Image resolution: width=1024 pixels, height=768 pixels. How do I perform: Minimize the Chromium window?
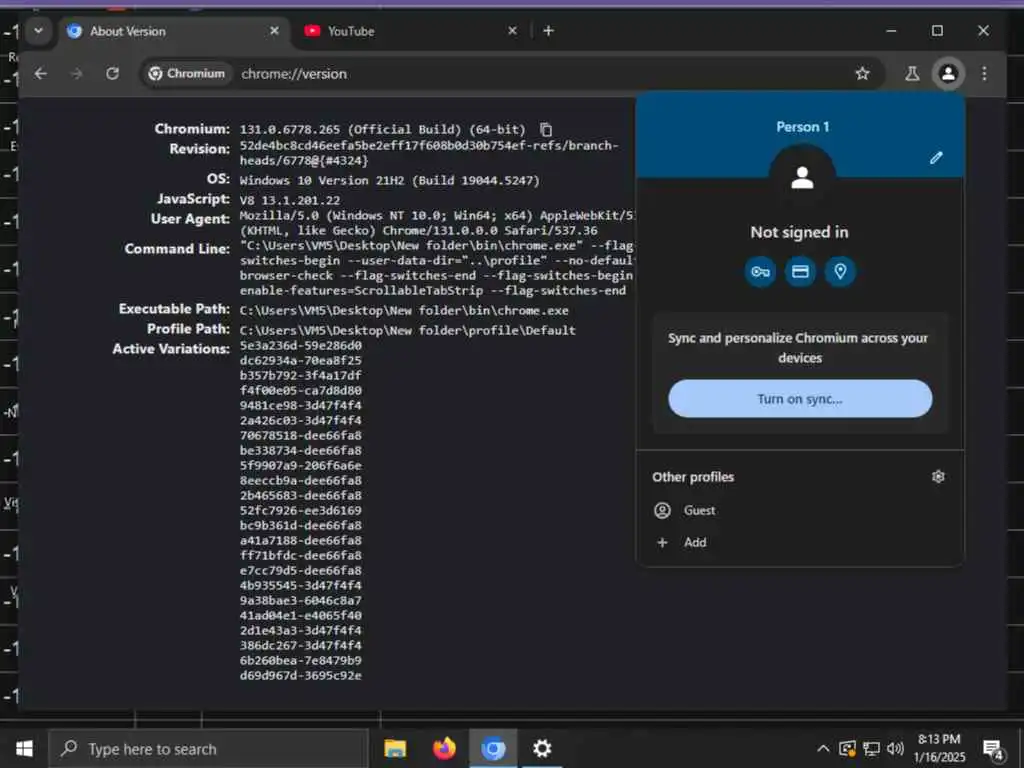[x=891, y=31]
